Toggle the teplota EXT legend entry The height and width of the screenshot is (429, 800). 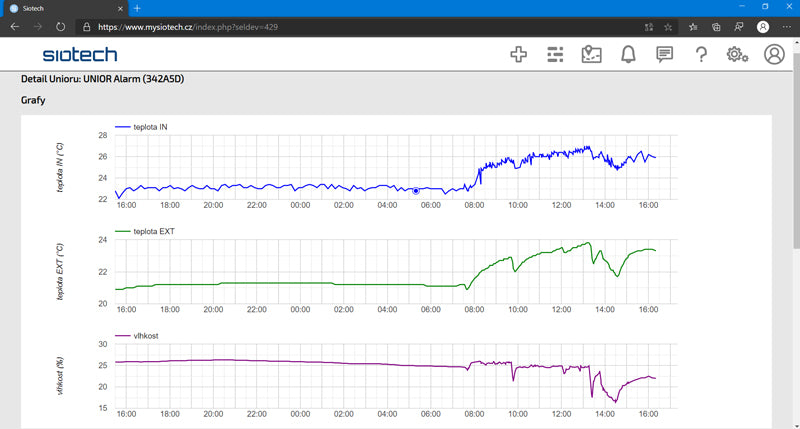click(145, 231)
